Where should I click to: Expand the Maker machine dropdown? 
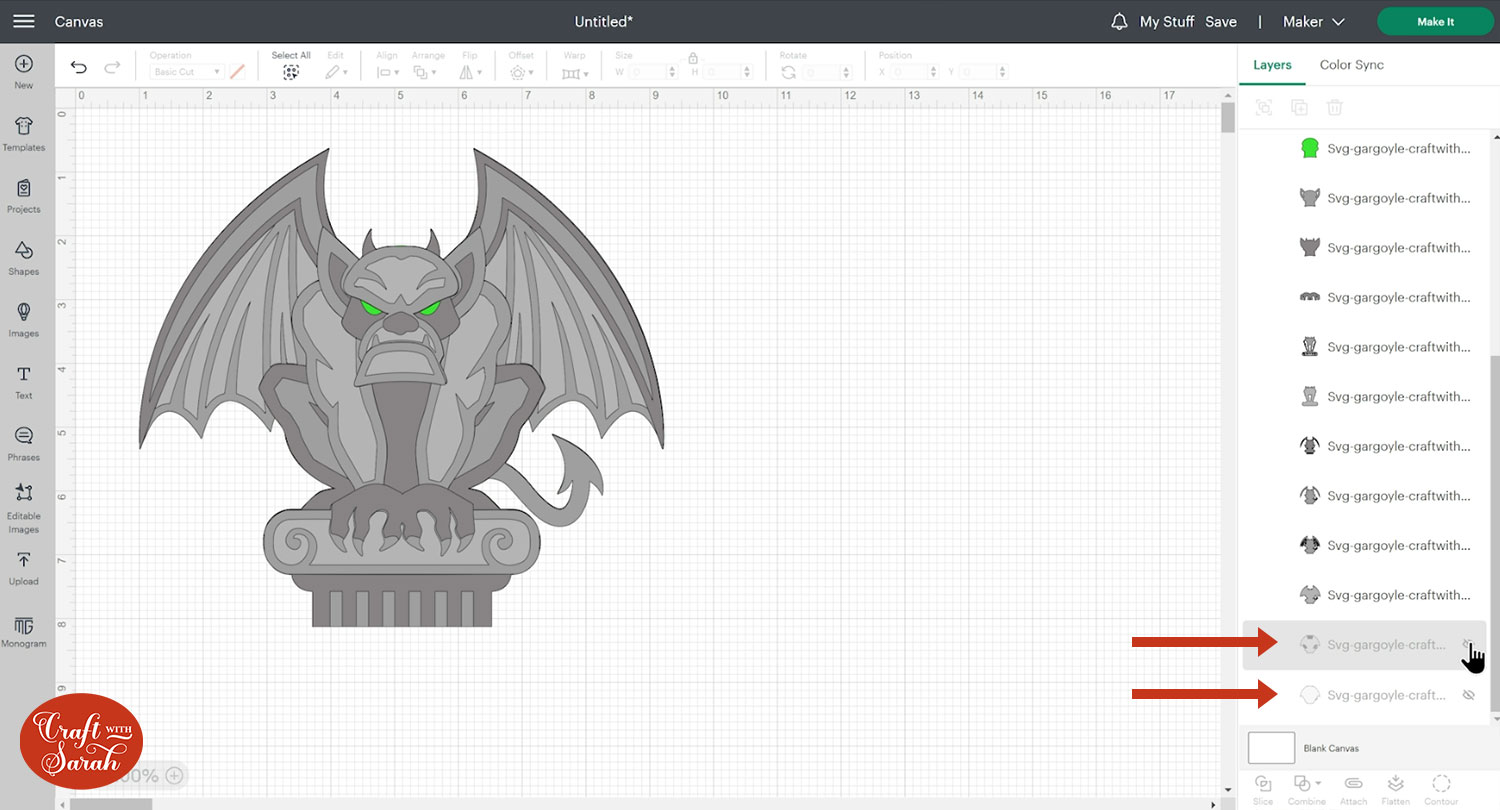1315,21
